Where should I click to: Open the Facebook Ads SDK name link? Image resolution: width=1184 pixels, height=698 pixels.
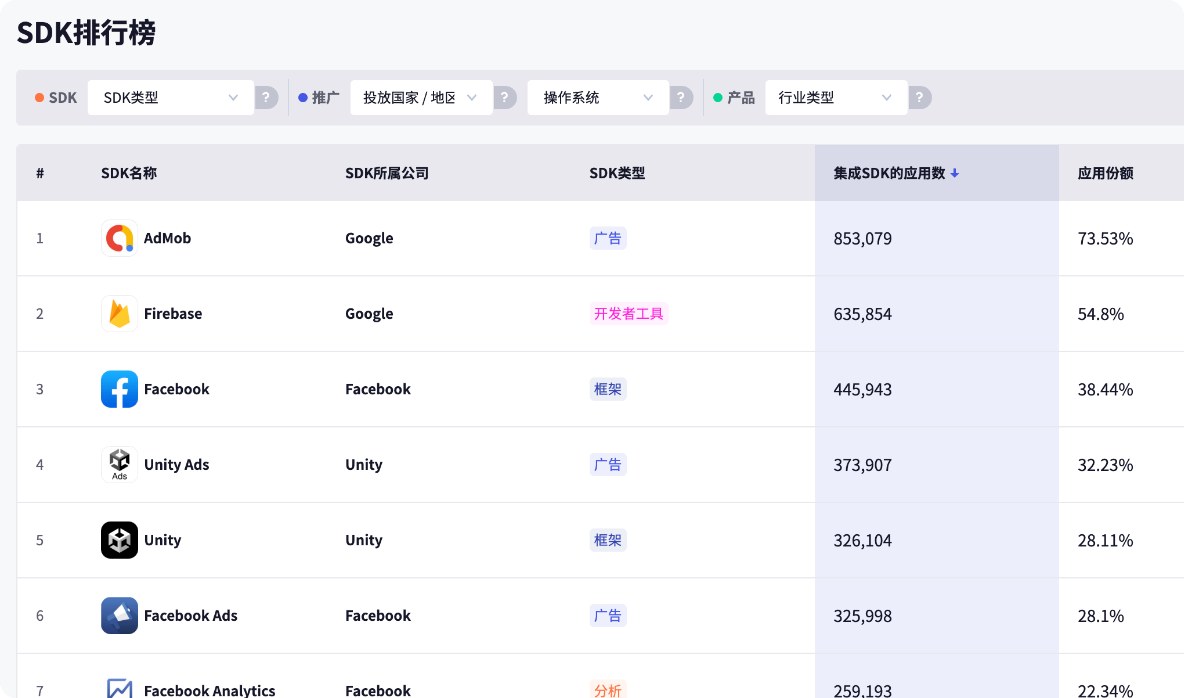[190, 616]
